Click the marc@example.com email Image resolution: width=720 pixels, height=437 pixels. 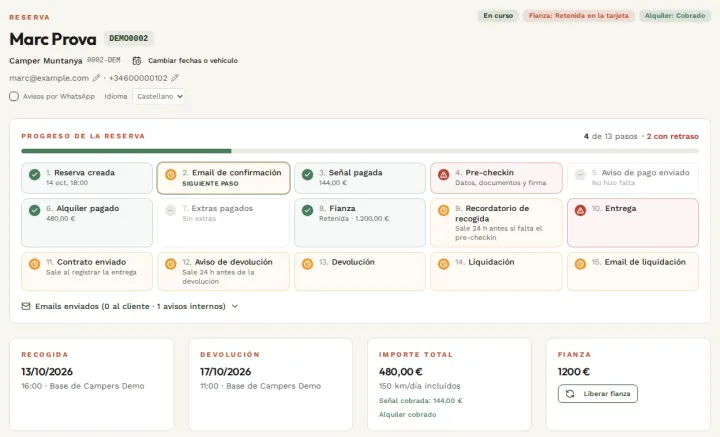click(49, 78)
